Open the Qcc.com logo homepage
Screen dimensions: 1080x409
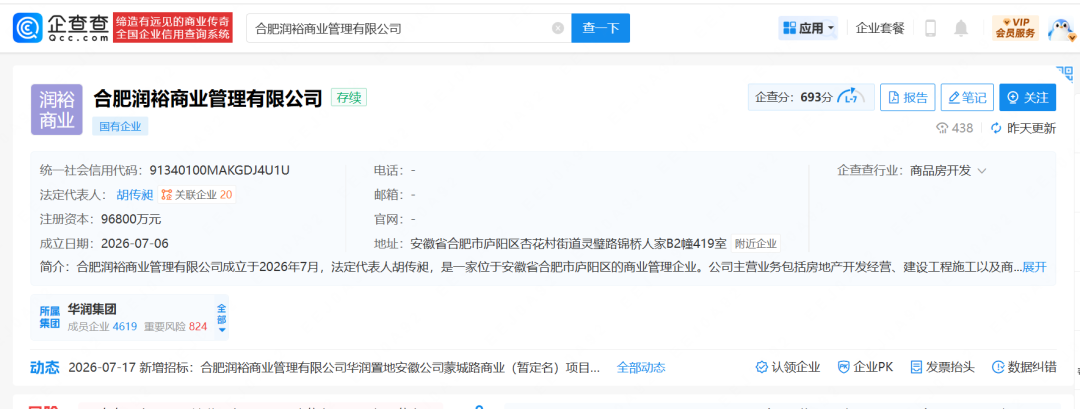click(x=61, y=28)
